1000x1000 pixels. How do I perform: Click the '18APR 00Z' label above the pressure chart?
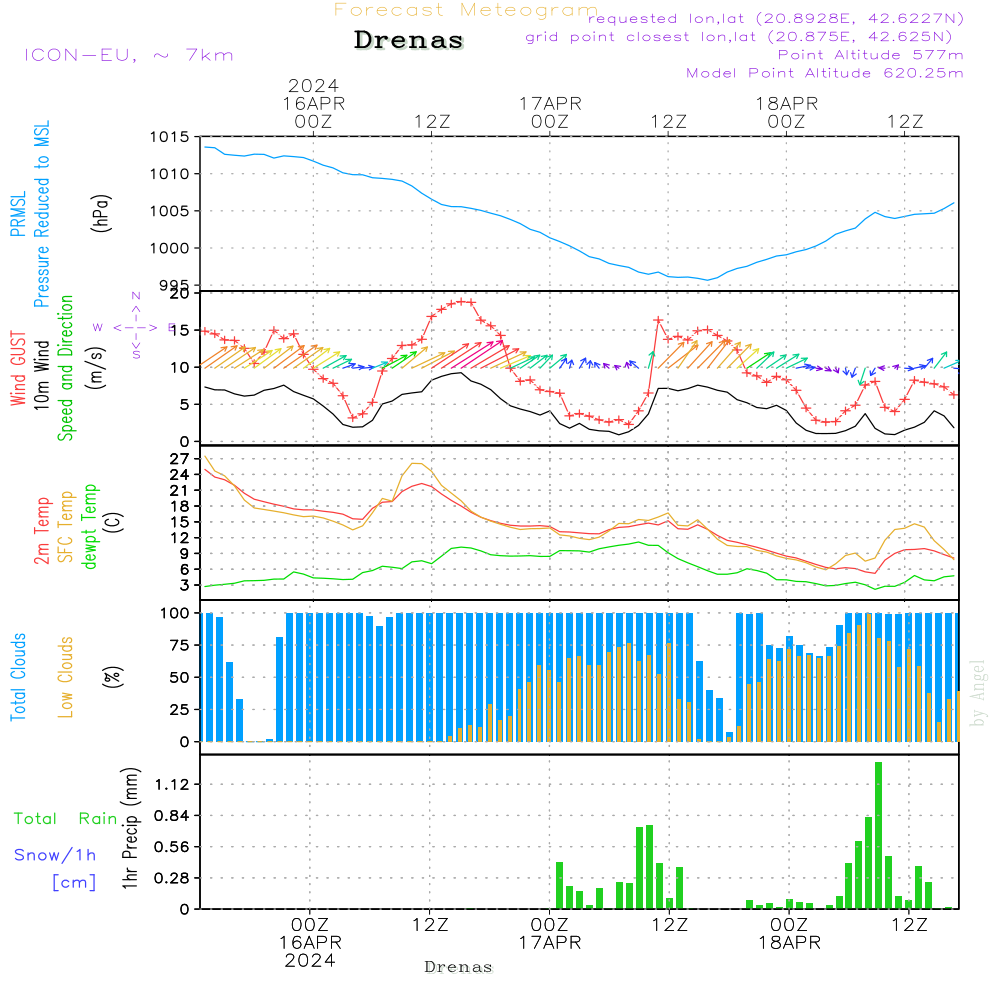pyautogui.click(x=786, y=112)
